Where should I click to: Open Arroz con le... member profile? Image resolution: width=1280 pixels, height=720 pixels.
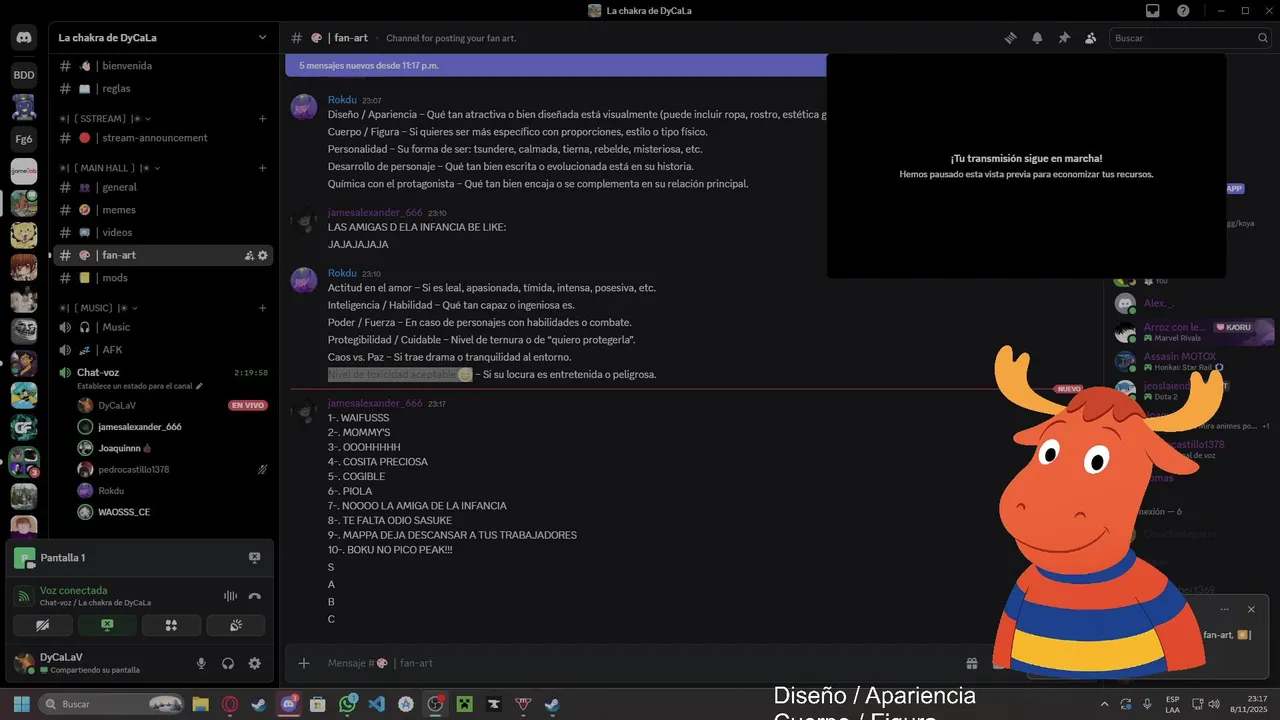click(x=1193, y=332)
